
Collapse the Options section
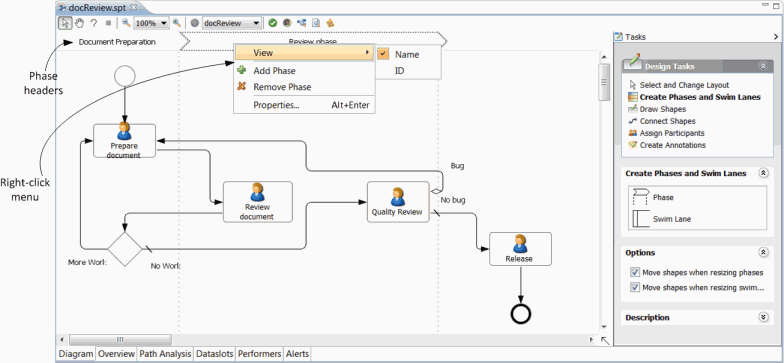click(763, 252)
